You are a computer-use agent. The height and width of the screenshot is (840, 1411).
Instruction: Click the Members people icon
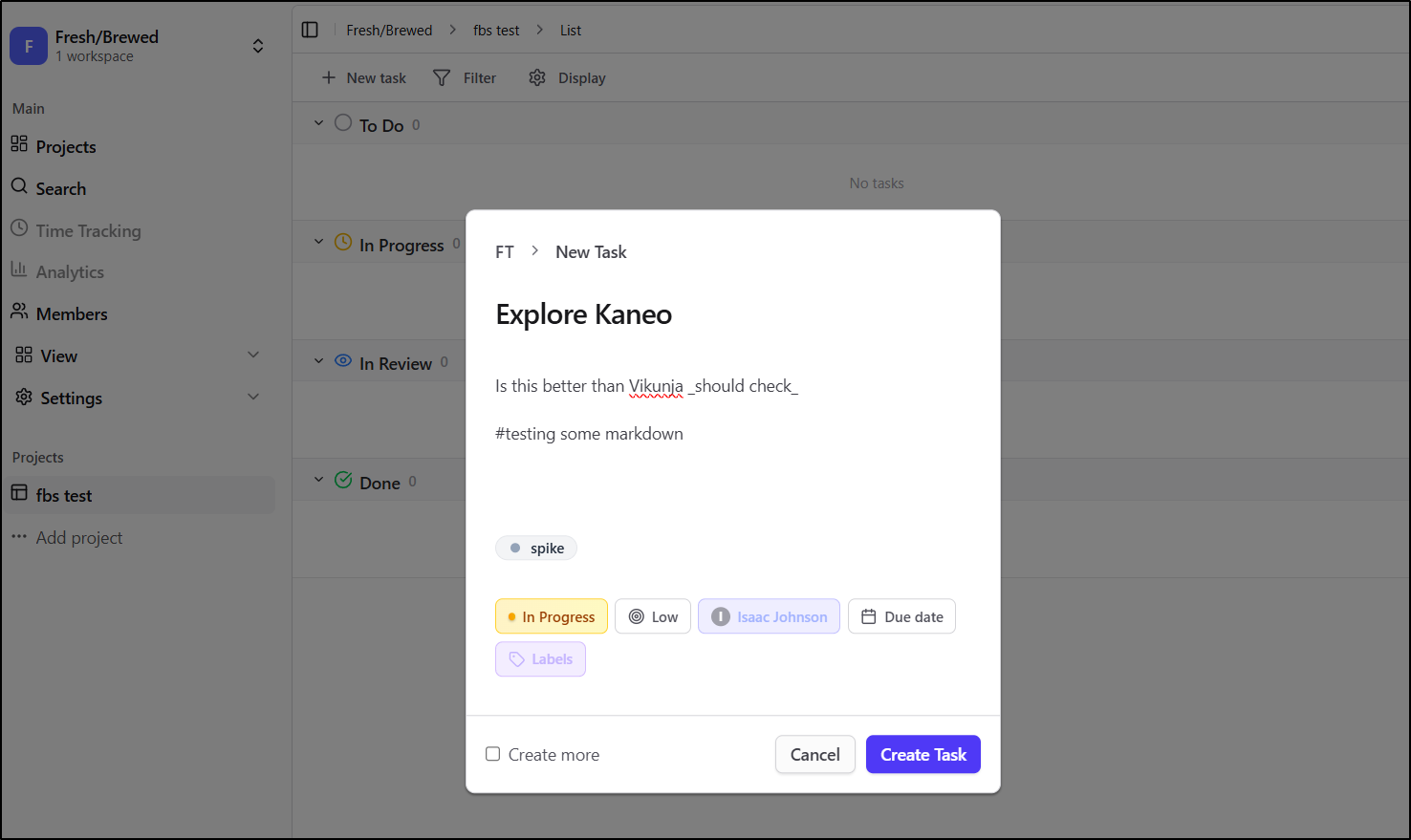point(19,311)
